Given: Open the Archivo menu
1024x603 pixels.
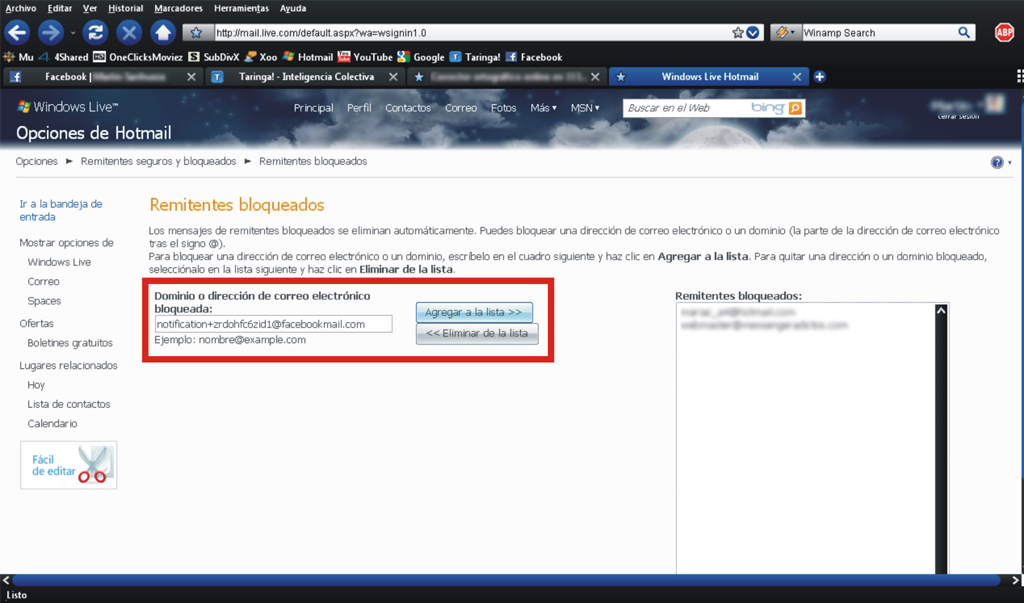Looking at the screenshot, I should pyautogui.click(x=21, y=8).
